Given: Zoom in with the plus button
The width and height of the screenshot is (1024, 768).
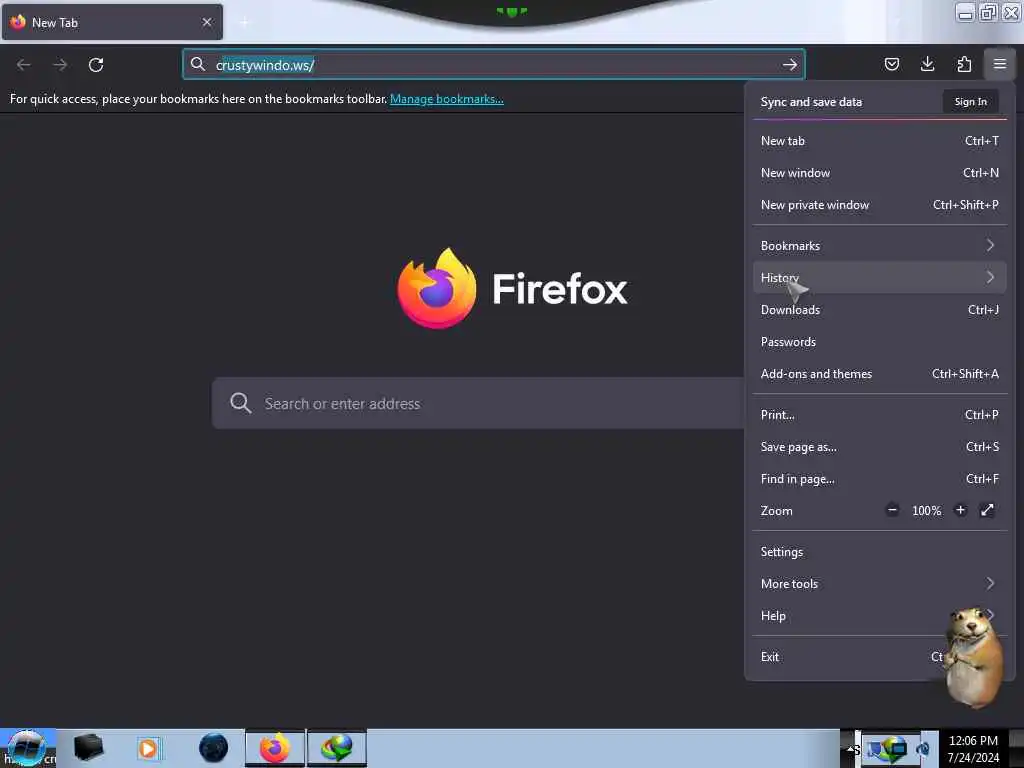Looking at the screenshot, I should coord(960,510).
